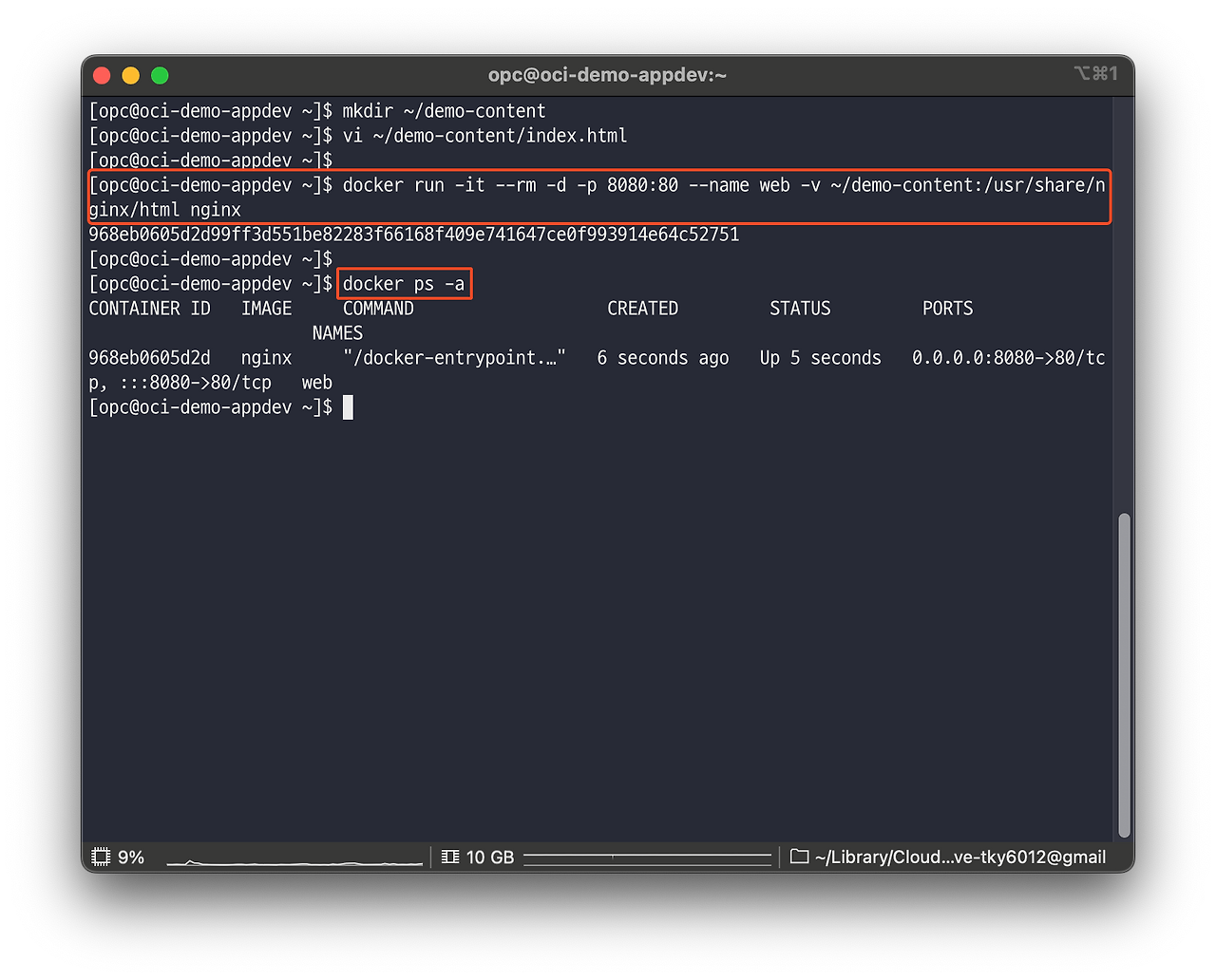Click the ⌥⌘1 shortcut indicator in title bar
This screenshot has height=980, width=1216.
[x=1095, y=74]
